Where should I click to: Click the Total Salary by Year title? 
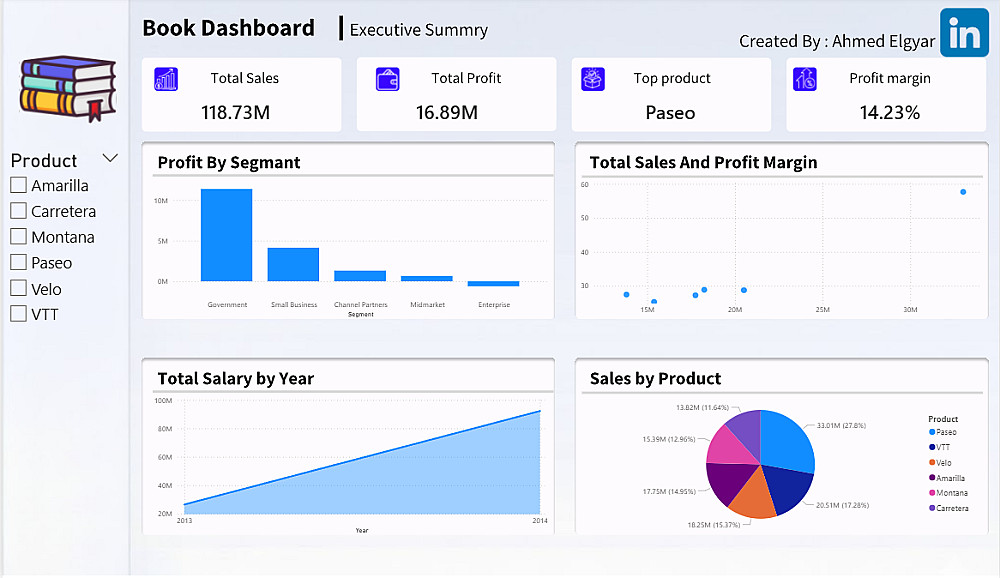[236, 379]
